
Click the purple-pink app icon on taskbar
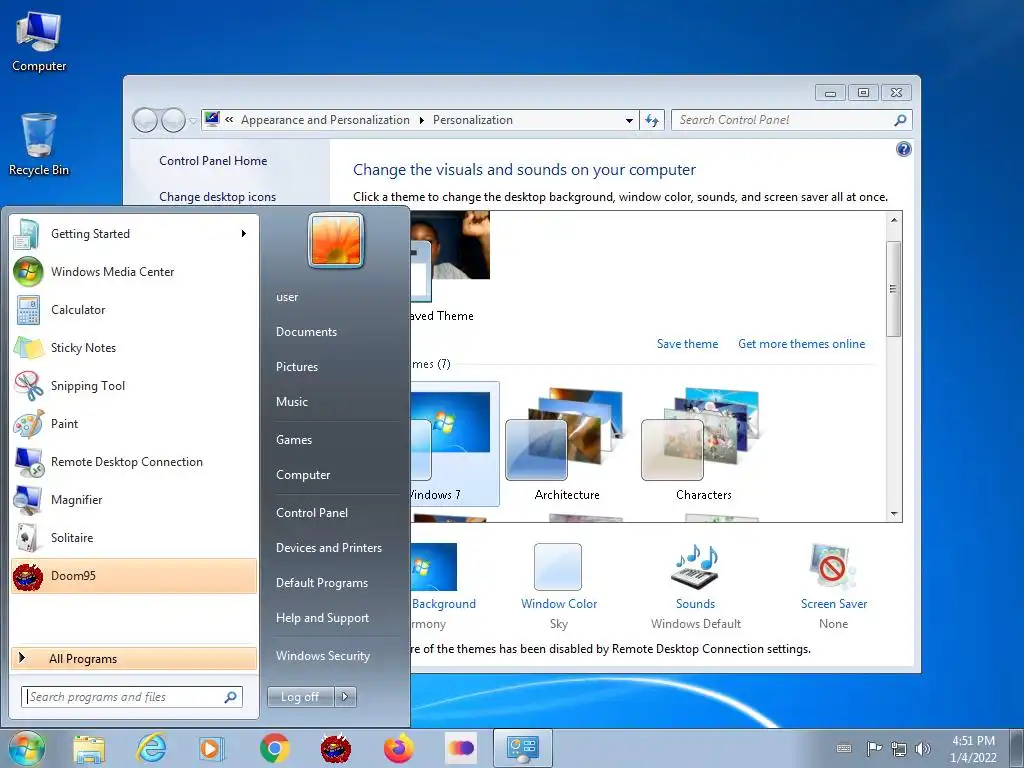point(460,748)
